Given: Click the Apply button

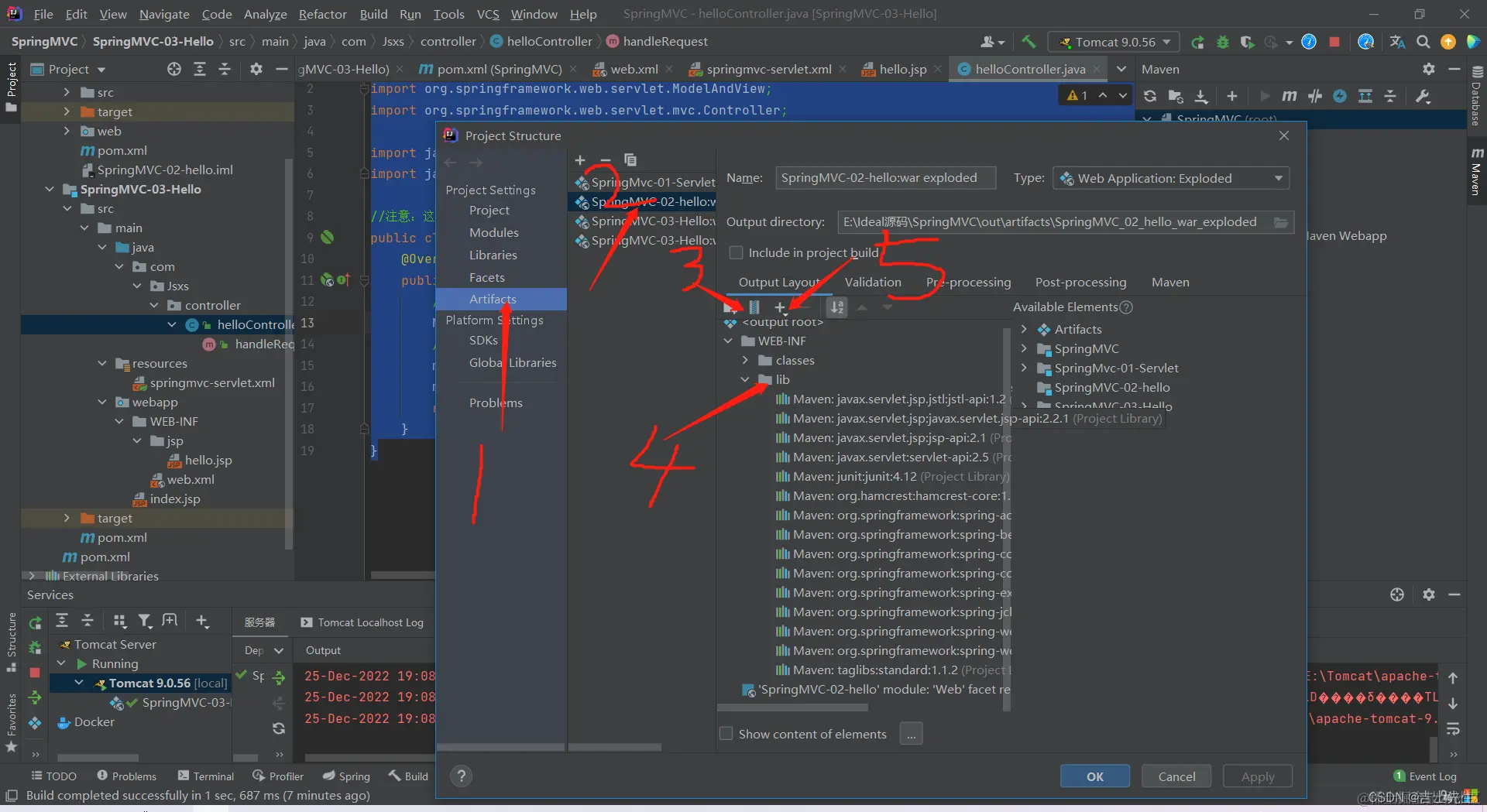Looking at the screenshot, I should [x=1258, y=776].
